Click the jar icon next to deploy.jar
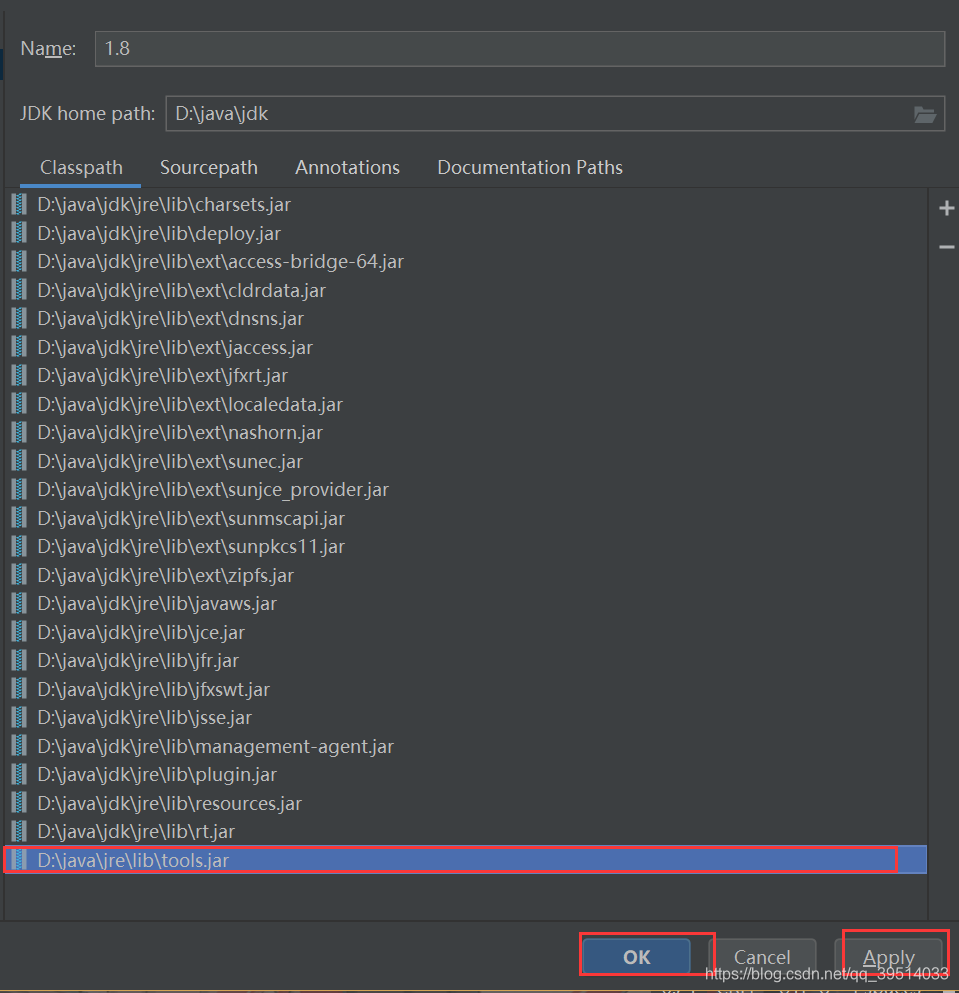This screenshot has width=959, height=993. point(20,232)
